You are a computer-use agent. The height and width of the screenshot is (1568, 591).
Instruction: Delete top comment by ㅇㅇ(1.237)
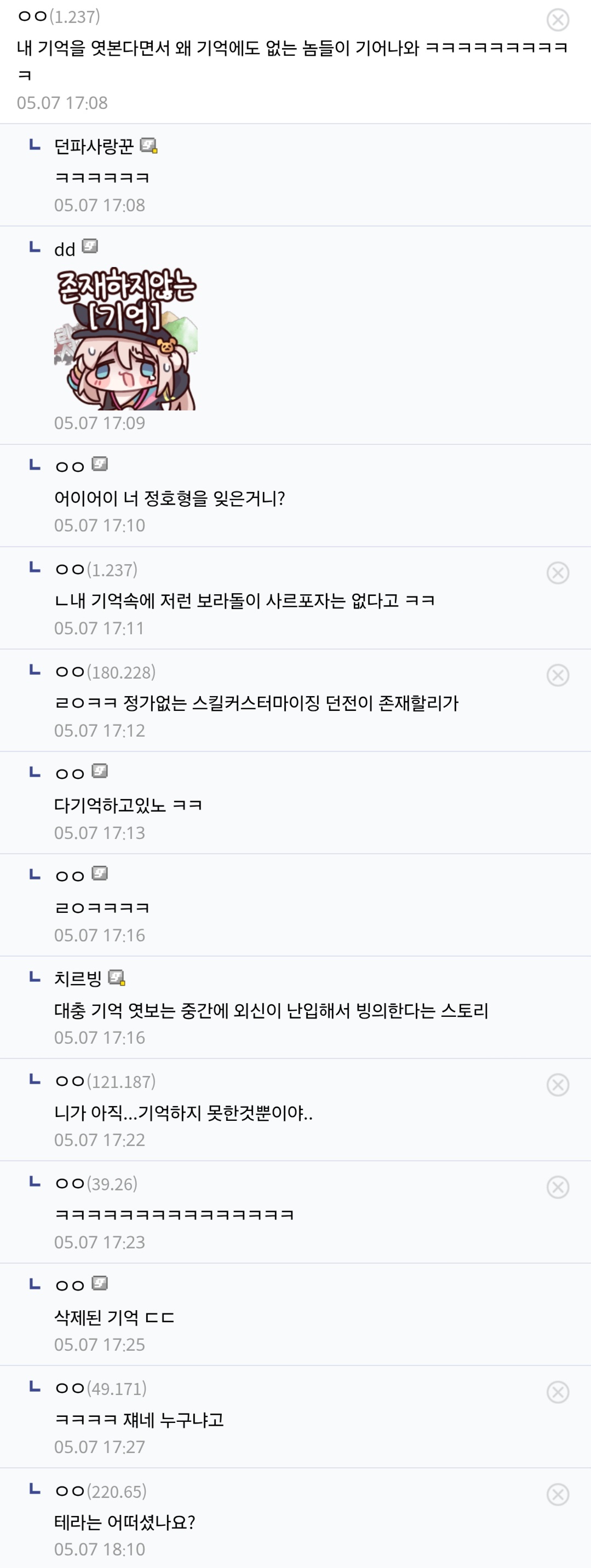[x=558, y=20]
